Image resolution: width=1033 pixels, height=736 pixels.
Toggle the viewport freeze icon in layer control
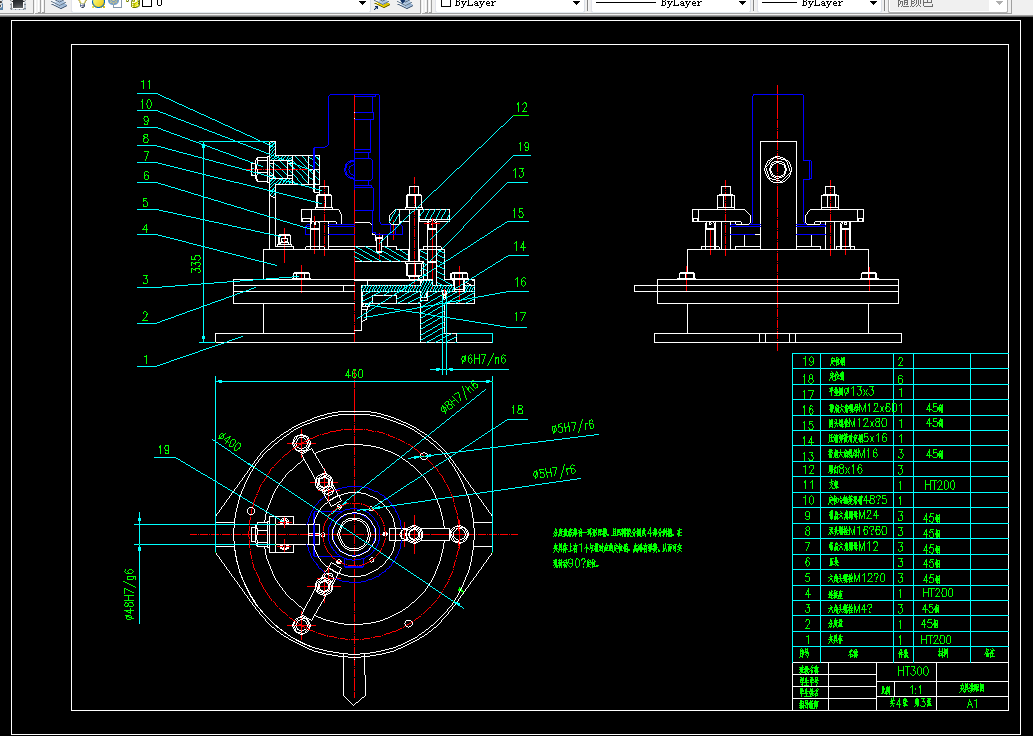pos(115,3)
